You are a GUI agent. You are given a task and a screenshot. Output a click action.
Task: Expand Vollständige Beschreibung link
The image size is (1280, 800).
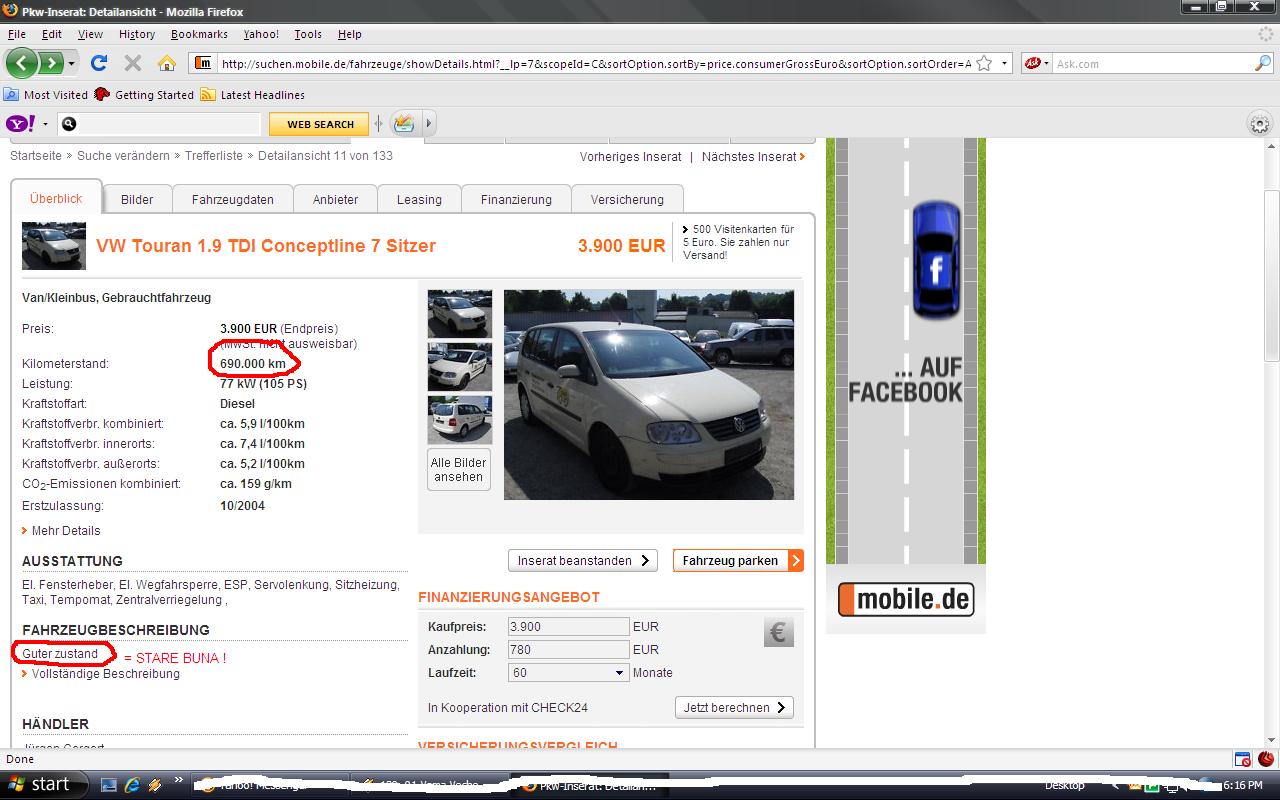pyautogui.click(x=105, y=674)
